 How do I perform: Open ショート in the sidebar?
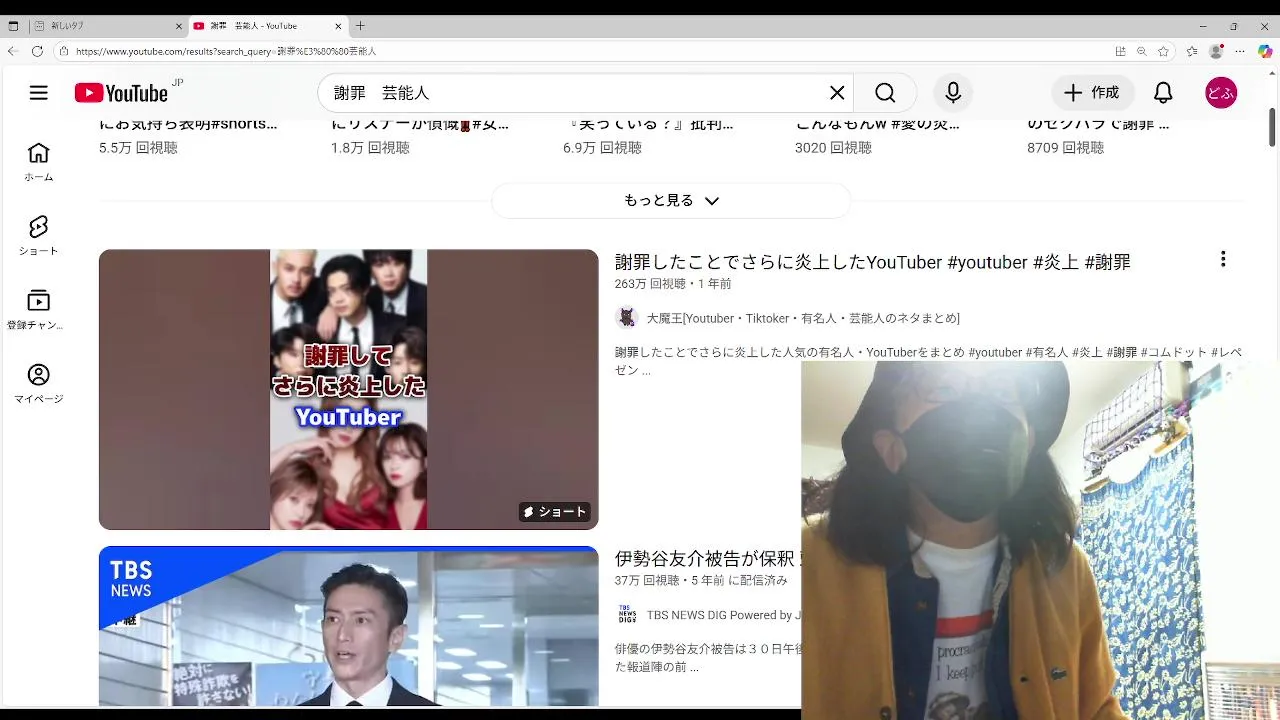click(x=38, y=236)
